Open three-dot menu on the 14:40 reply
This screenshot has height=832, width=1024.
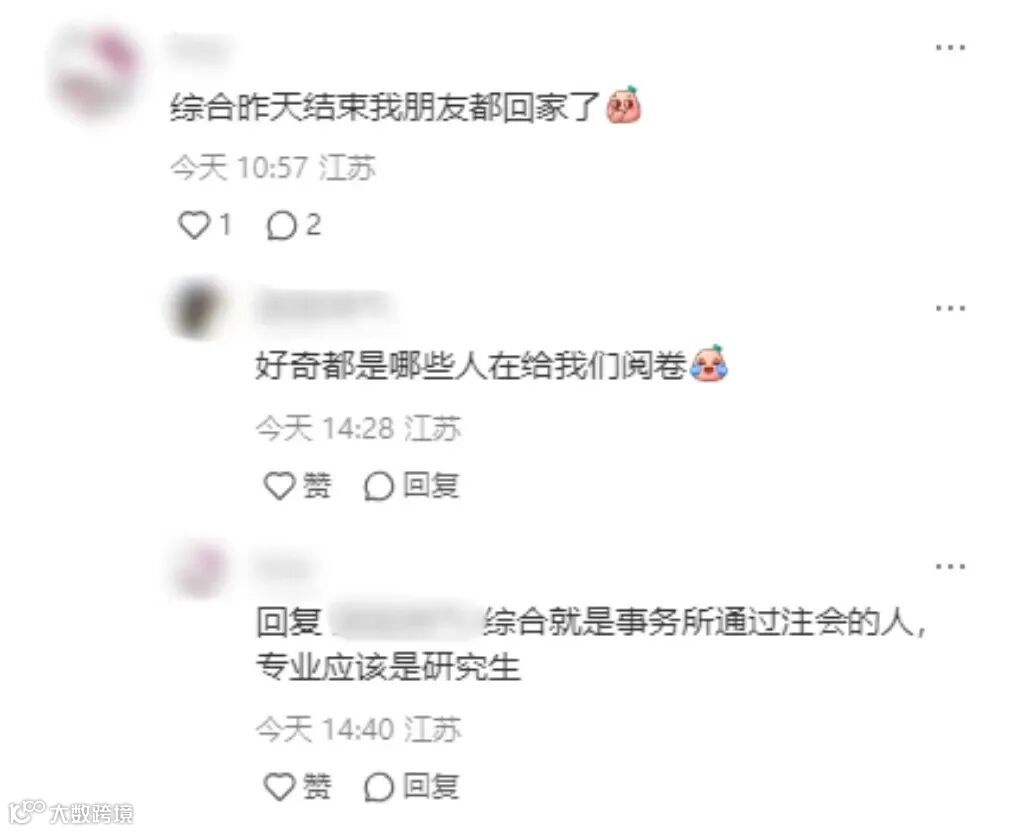pos(950,566)
